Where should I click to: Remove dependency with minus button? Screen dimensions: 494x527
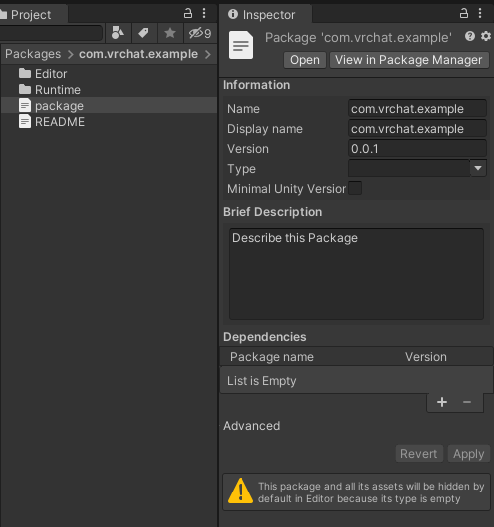coord(467,402)
